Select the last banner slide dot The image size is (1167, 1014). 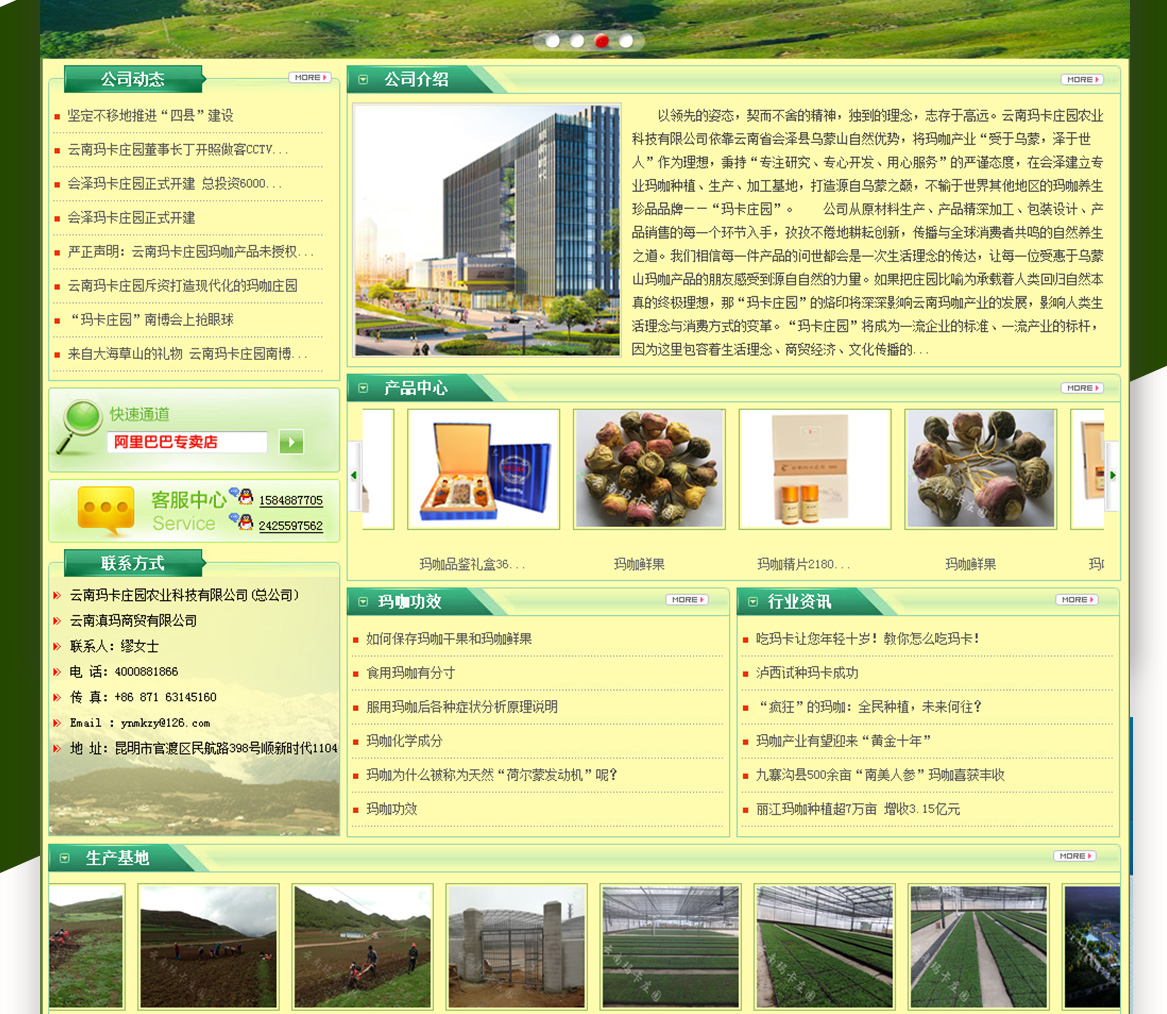[626, 41]
